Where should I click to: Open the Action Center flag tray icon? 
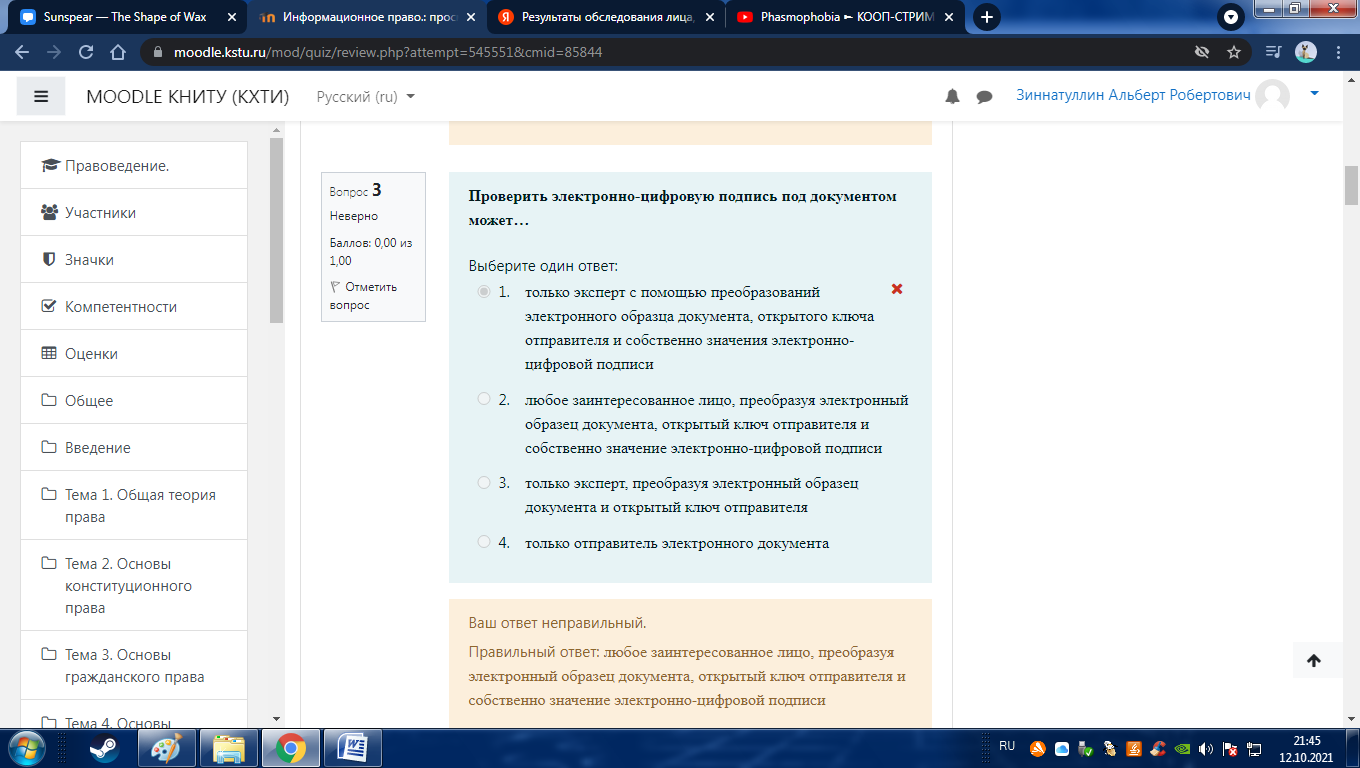1231,748
